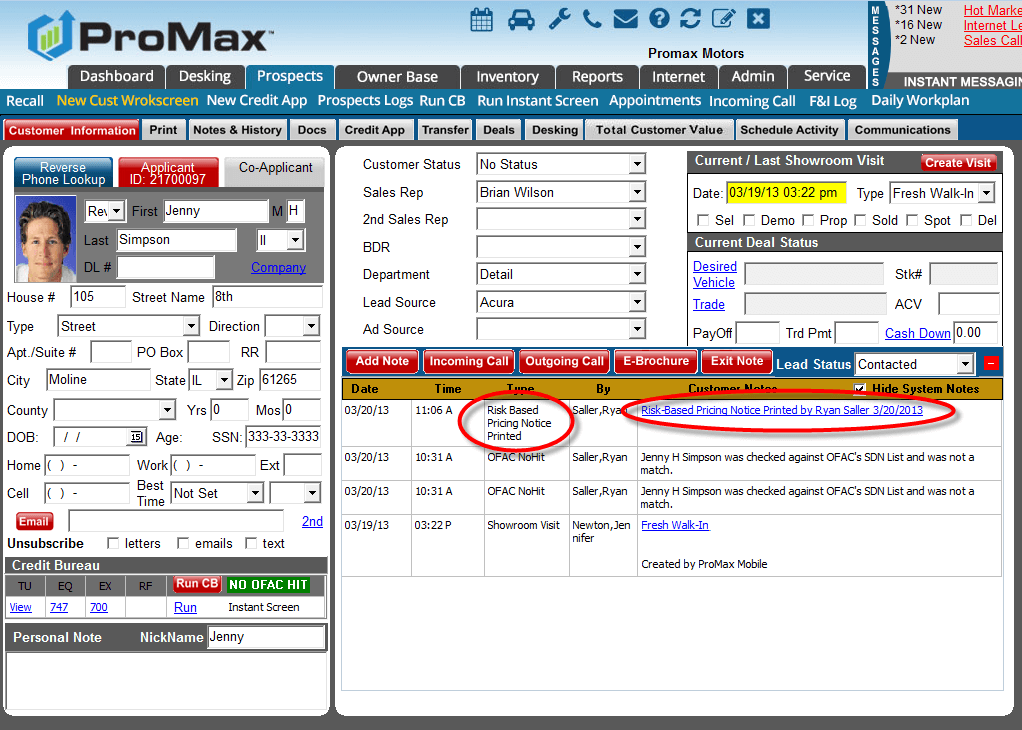Click the refresh arrows icon
Image resolution: width=1022 pixels, height=730 pixels.
690,18
